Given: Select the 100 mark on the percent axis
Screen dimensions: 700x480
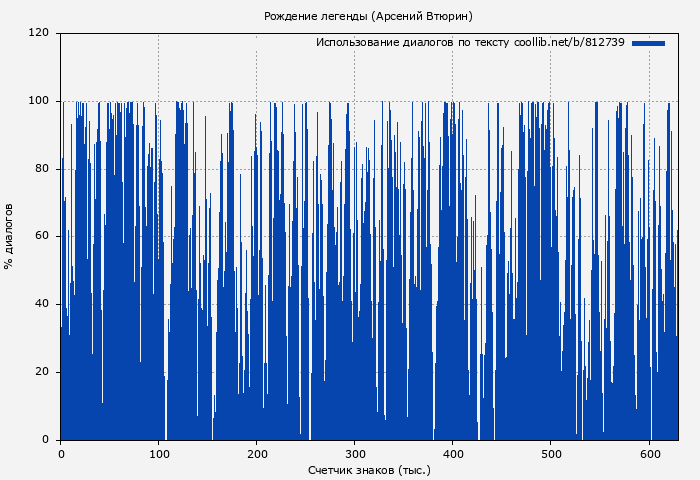Looking at the screenshot, I should [39, 101].
